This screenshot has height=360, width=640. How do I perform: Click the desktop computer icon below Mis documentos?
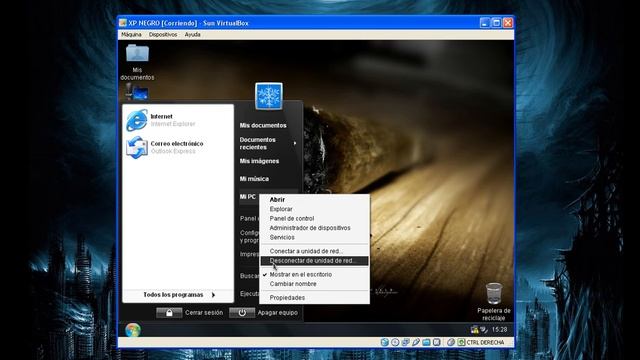pyautogui.click(x=137, y=92)
